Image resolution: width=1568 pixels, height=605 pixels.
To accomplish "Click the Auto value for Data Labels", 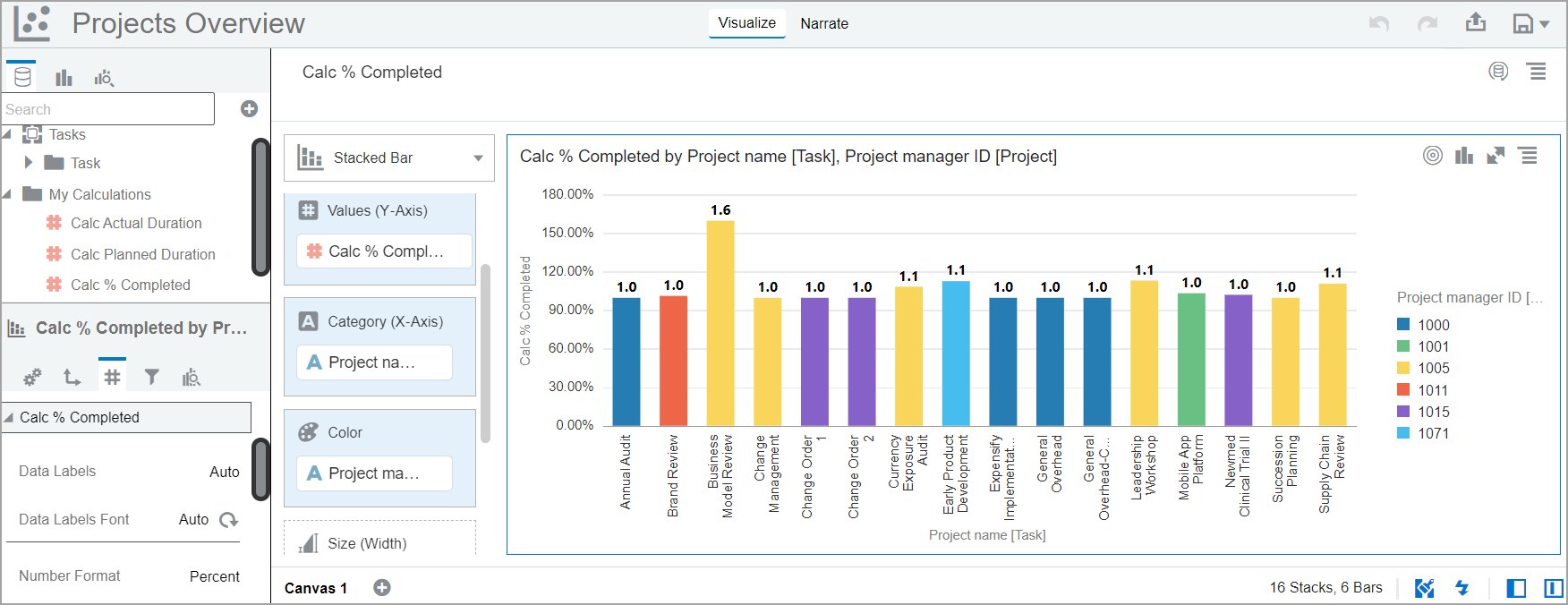I will tap(224, 472).
